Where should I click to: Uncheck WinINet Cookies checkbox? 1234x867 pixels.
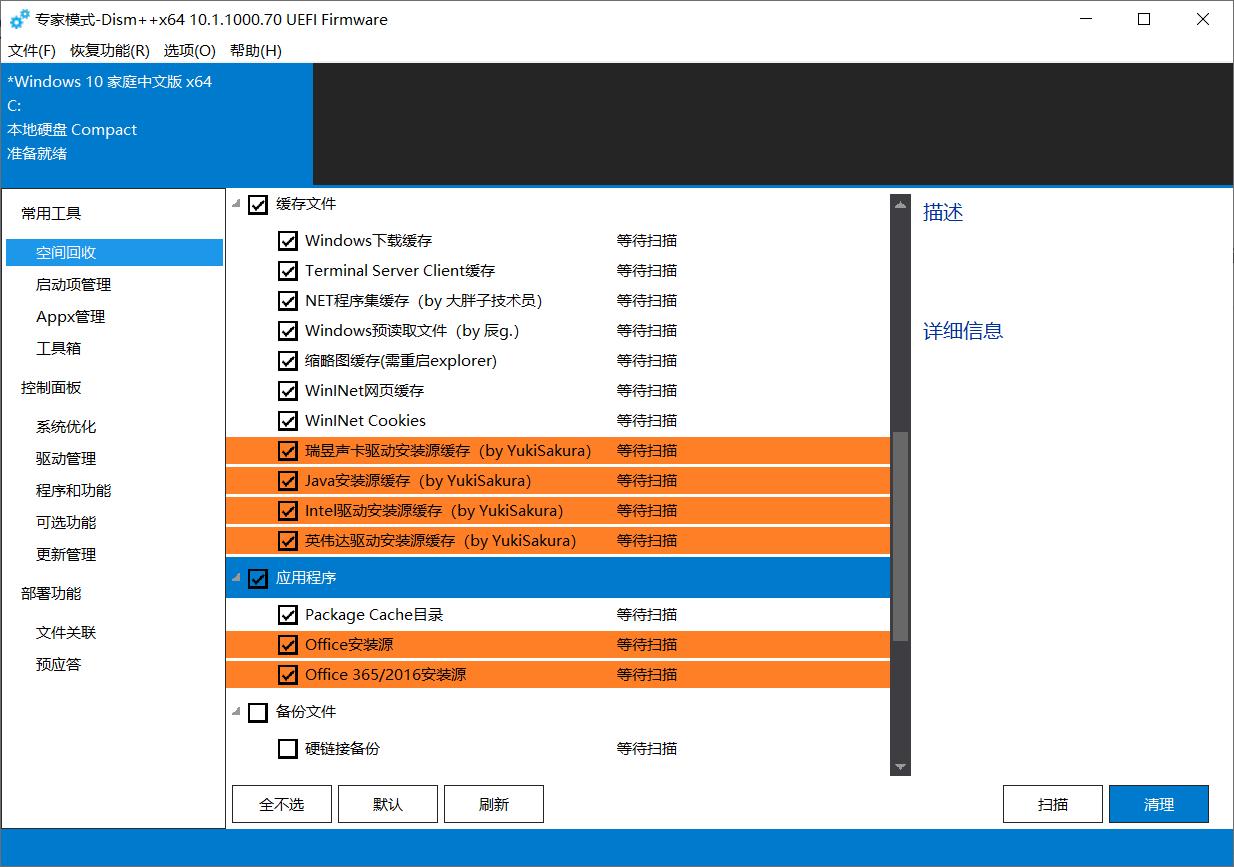[288, 421]
